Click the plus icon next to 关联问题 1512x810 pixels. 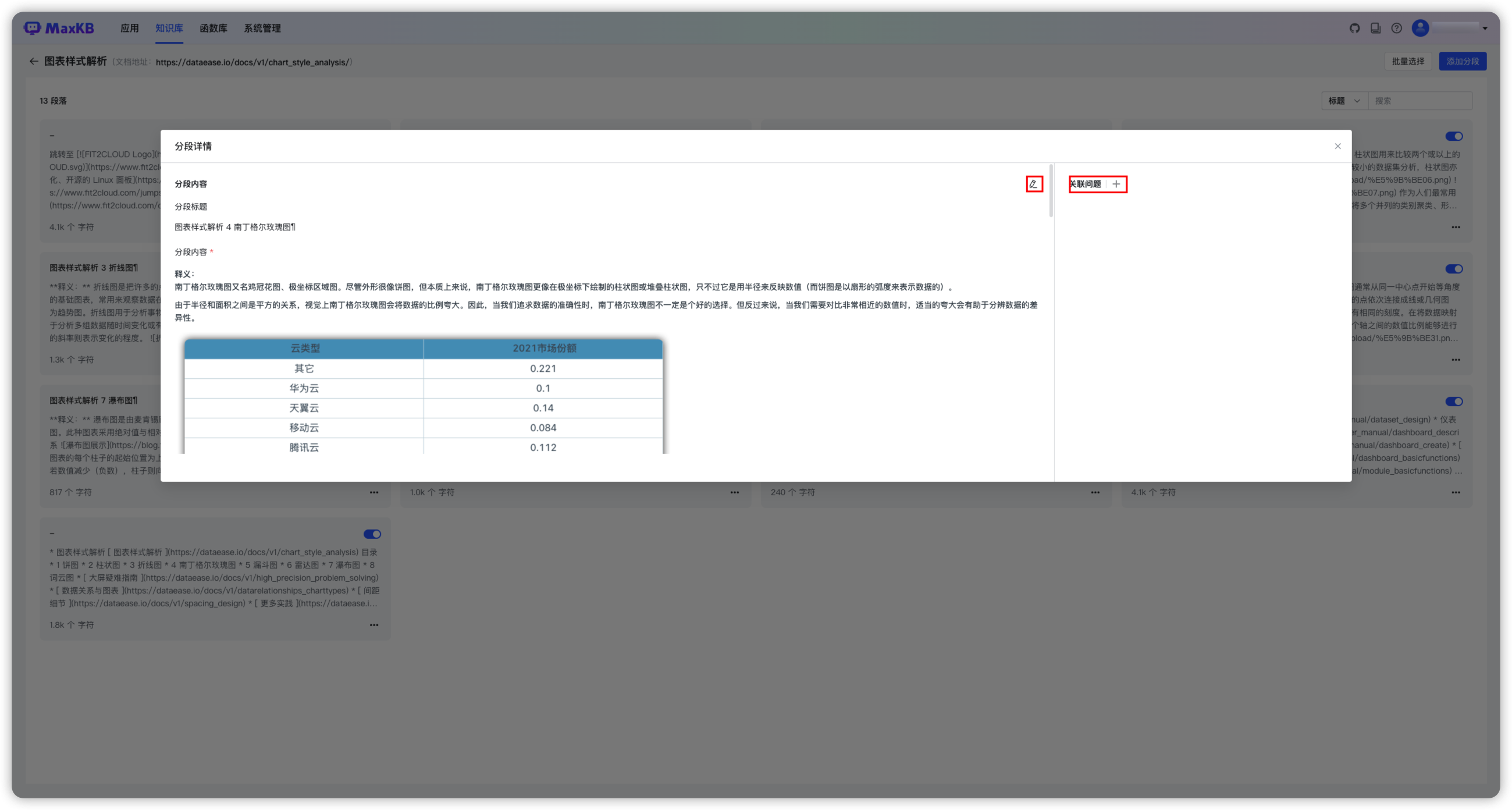click(x=1116, y=184)
